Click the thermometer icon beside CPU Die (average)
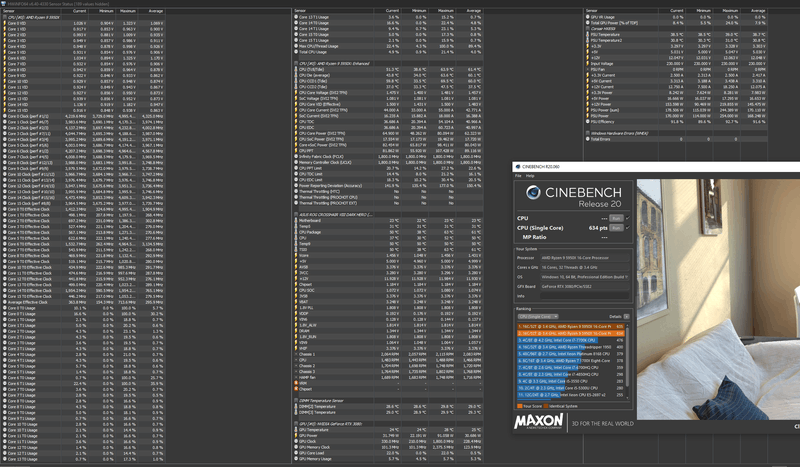This screenshot has width=800, height=467. click(x=296, y=75)
